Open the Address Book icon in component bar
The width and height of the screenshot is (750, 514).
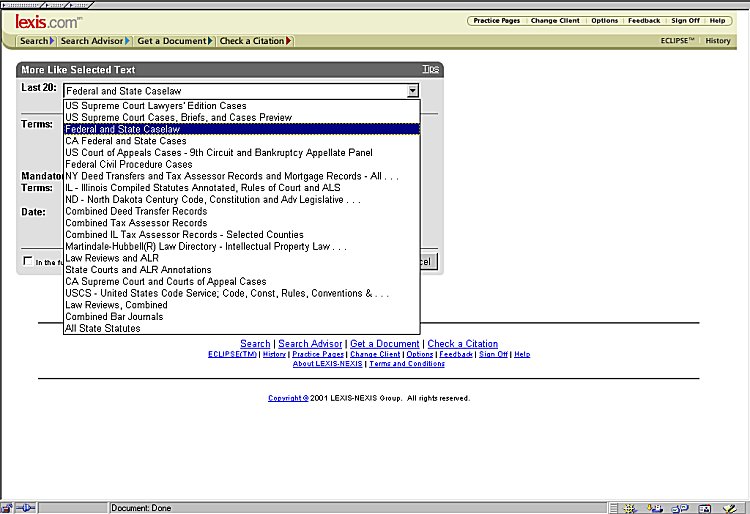click(x=705, y=508)
